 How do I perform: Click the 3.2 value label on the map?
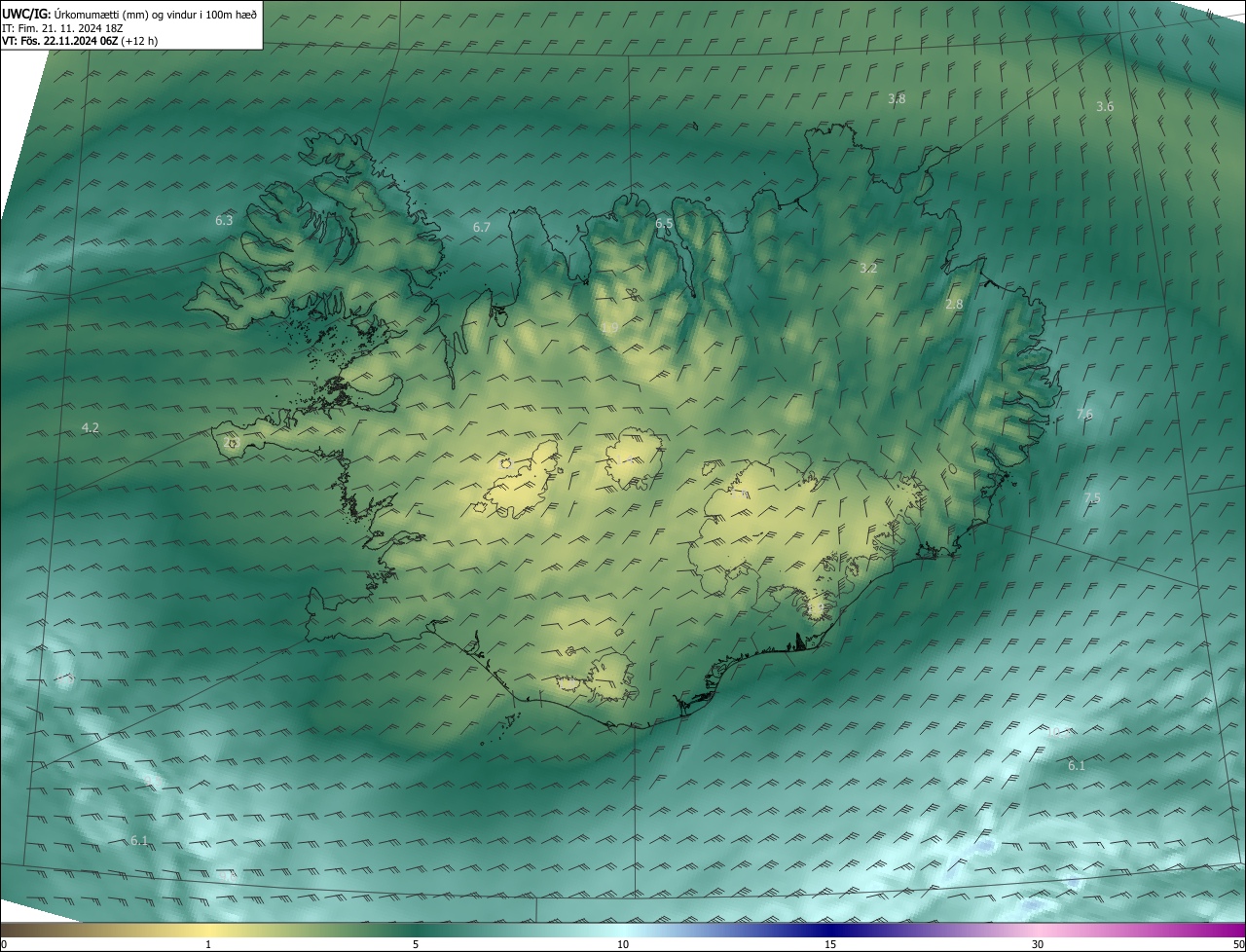(869, 269)
